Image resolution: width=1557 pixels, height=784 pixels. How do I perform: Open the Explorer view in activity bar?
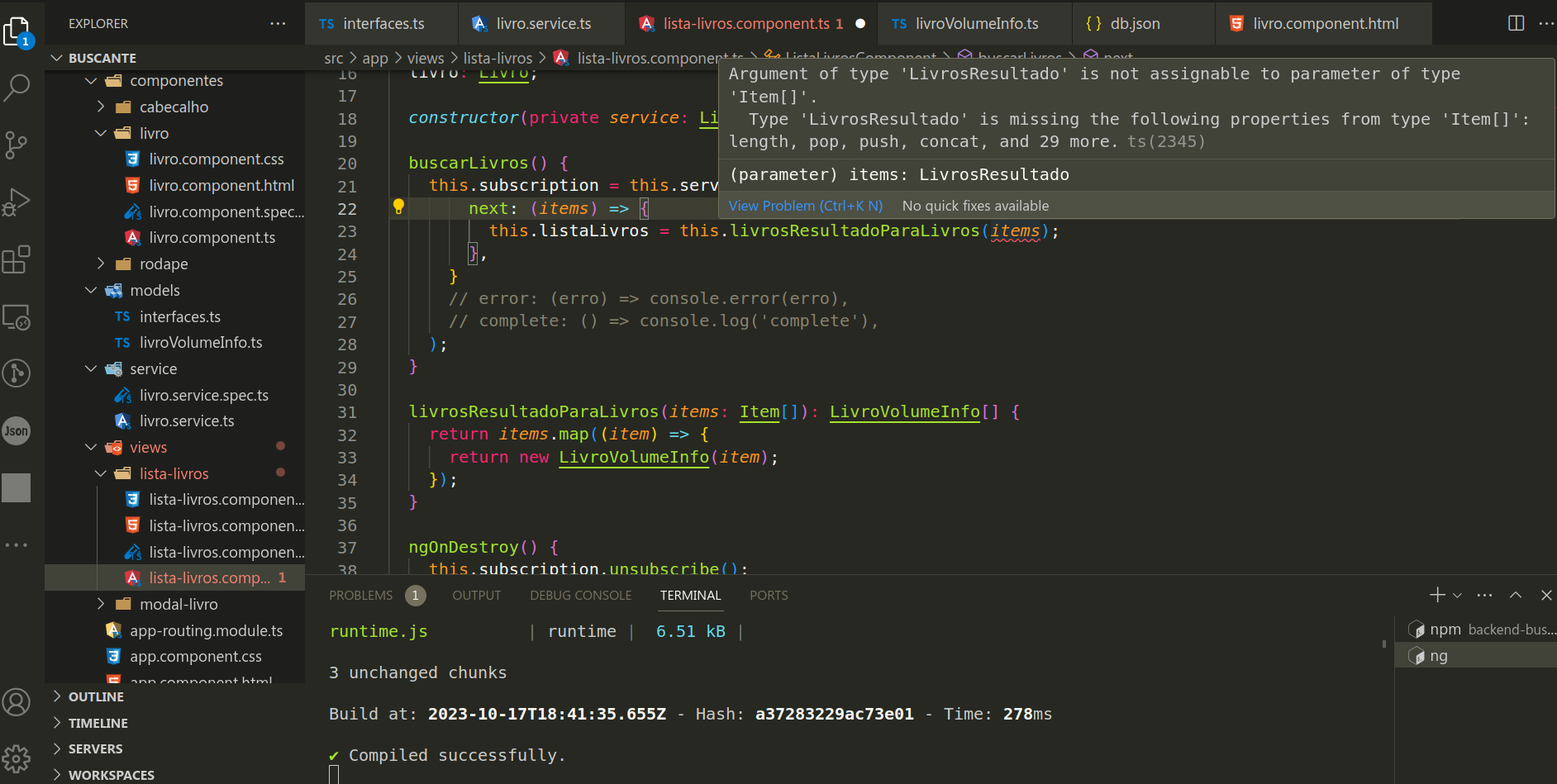17,31
